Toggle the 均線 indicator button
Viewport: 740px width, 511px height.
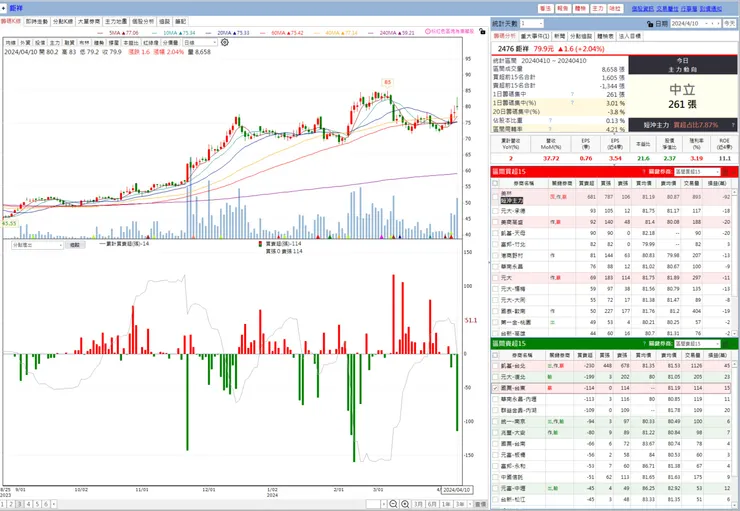[x=11, y=42]
